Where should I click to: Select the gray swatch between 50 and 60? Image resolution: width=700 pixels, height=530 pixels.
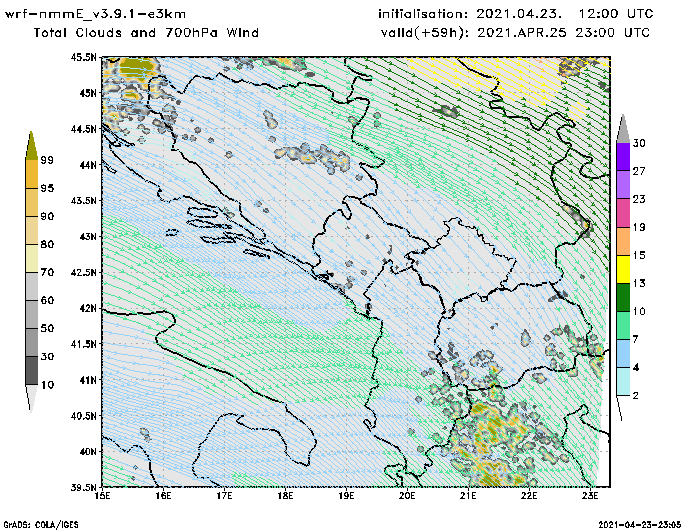32,314
